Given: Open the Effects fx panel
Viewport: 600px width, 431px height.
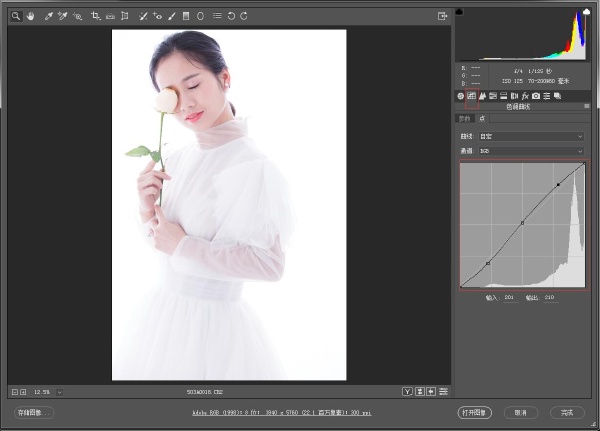Looking at the screenshot, I should click(525, 96).
